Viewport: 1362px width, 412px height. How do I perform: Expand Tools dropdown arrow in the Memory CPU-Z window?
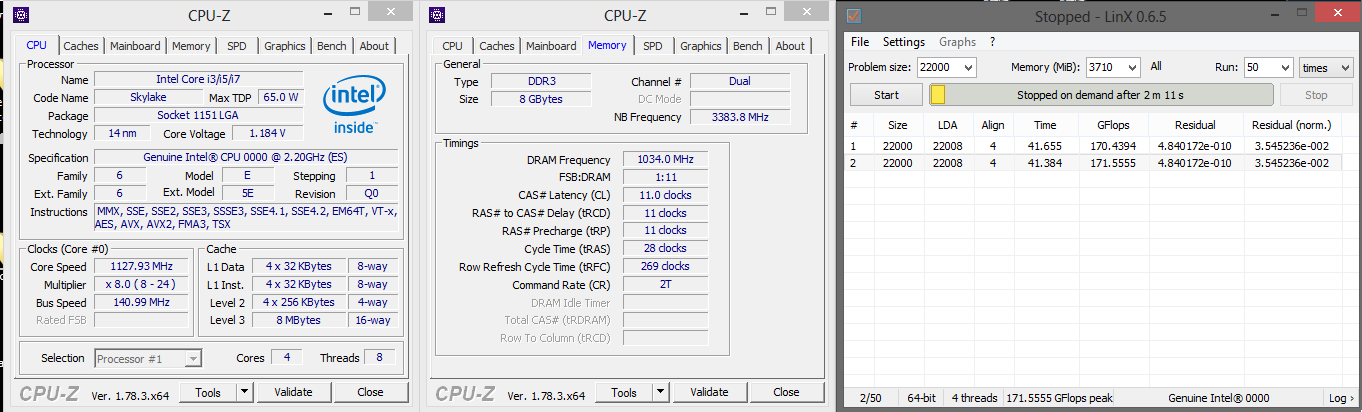tap(661, 393)
